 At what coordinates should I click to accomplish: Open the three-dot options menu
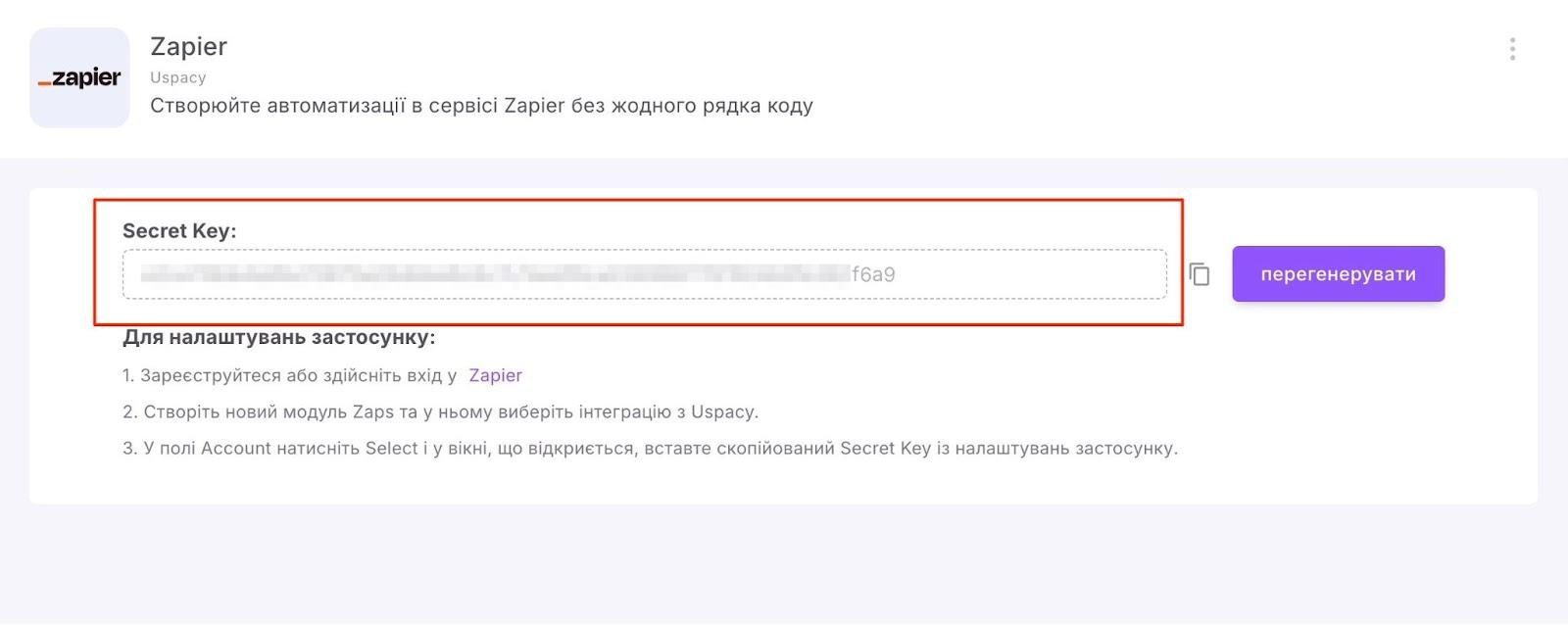1510,47
